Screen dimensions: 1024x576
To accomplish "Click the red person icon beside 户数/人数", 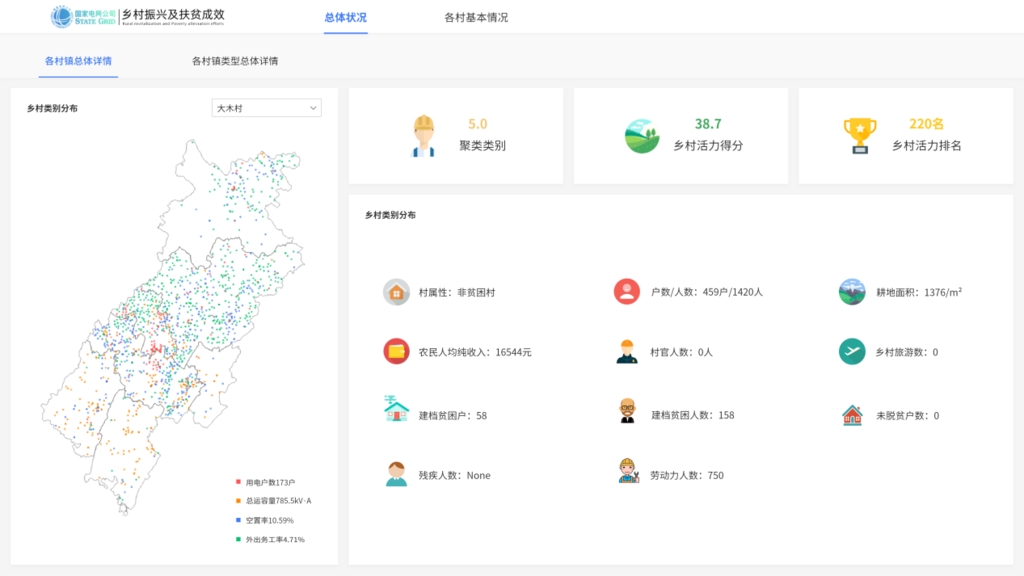I will [x=627, y=292].
